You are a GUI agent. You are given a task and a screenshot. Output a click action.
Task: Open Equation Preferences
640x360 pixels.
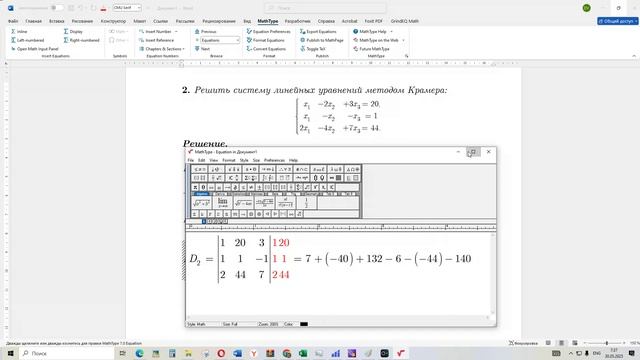point(269,31)
